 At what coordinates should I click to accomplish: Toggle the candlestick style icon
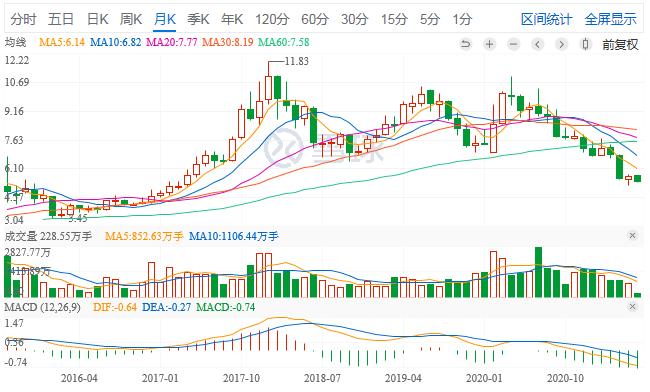585,44
